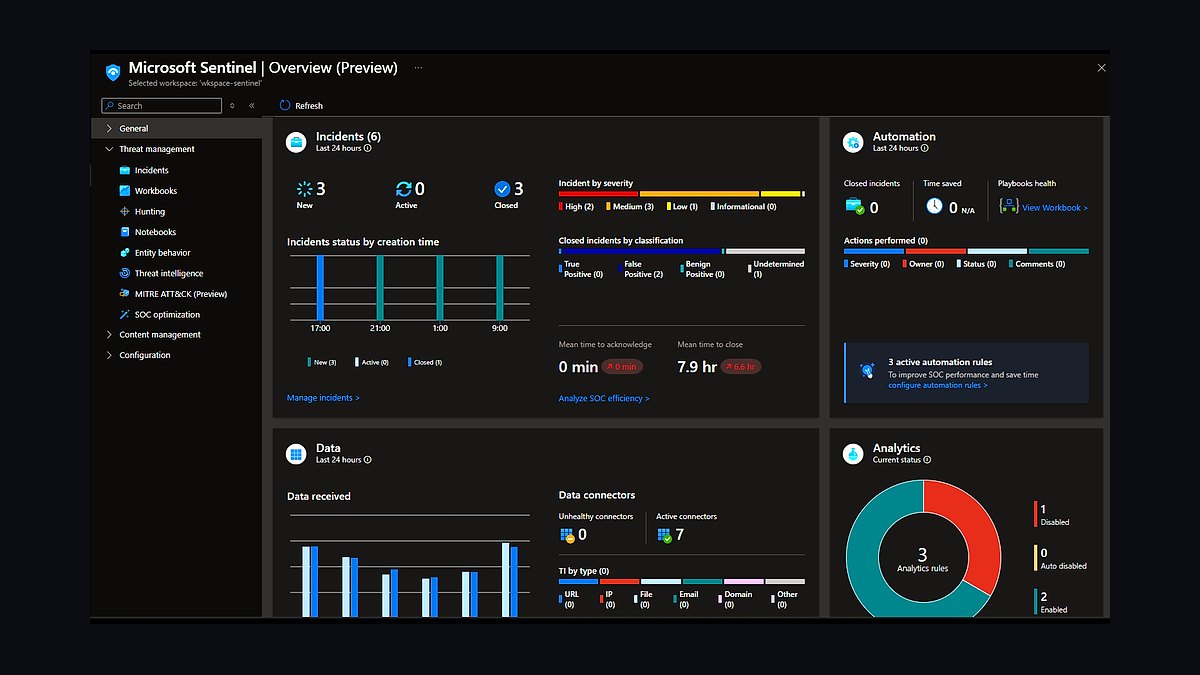Click the Data card grid icon
Screen dimensions: 1200x675
click(296, 454)
